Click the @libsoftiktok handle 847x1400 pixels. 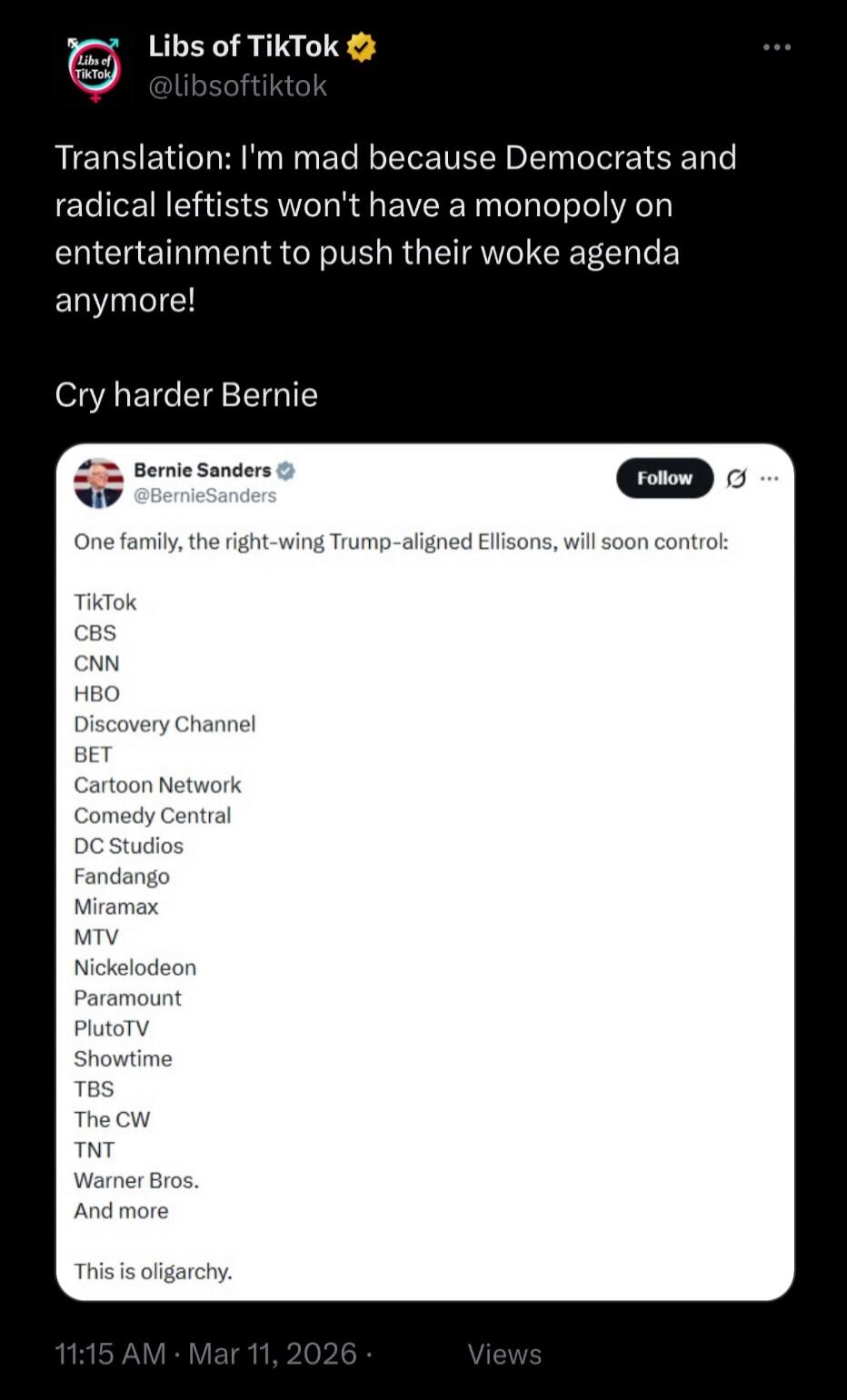click(x=239, y=85)
